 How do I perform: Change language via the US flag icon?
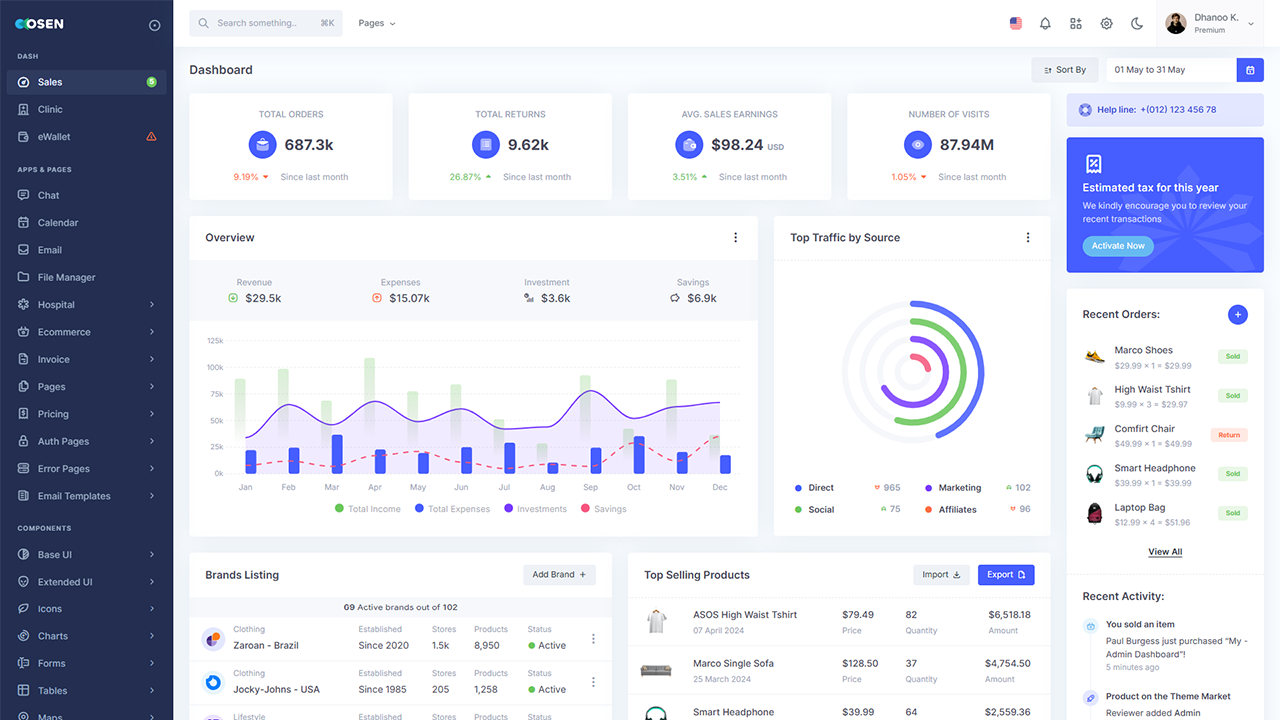coord(1016,22)
